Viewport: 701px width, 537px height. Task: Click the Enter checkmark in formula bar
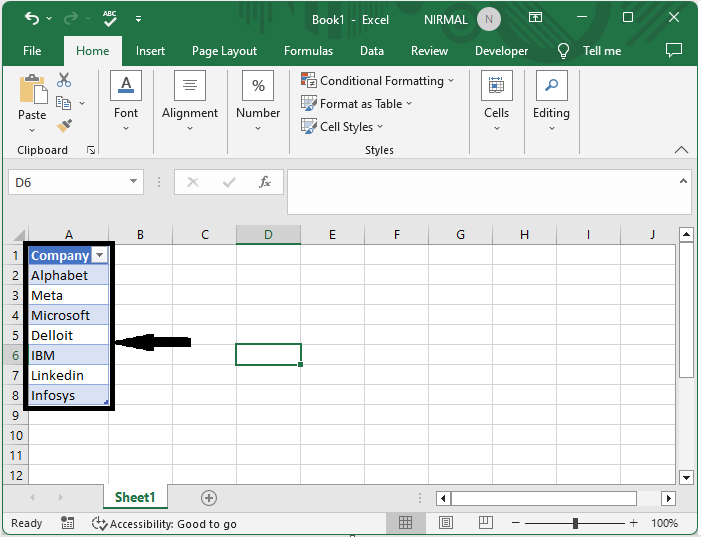[229, 182]
